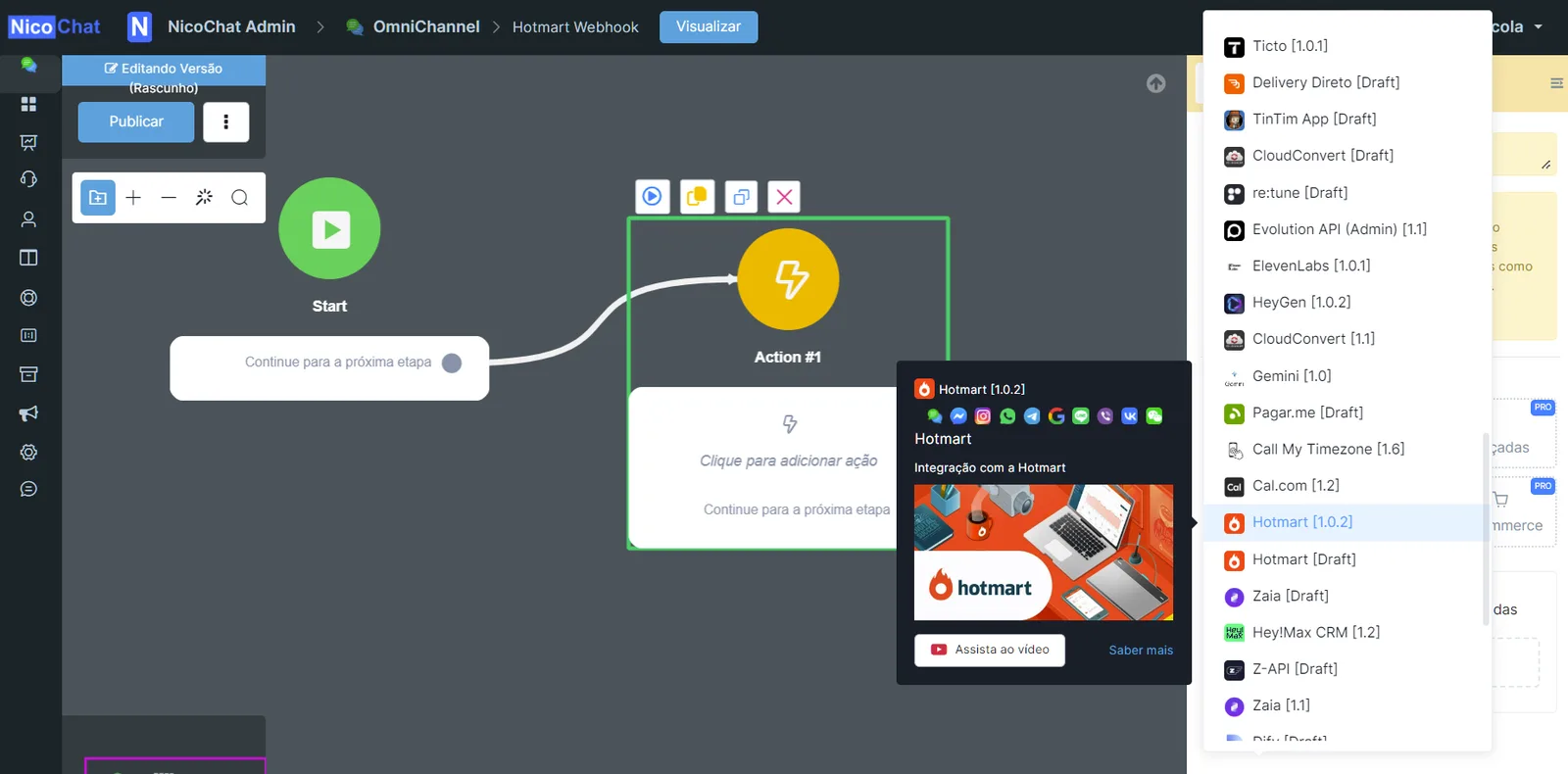The image size is (1568, 774).
Task: Open the lifebuoy help sidebar icon
Action: point(28,298)
